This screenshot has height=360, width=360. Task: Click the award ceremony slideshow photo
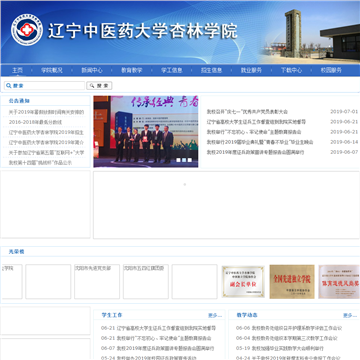click(x=146, y=132)
